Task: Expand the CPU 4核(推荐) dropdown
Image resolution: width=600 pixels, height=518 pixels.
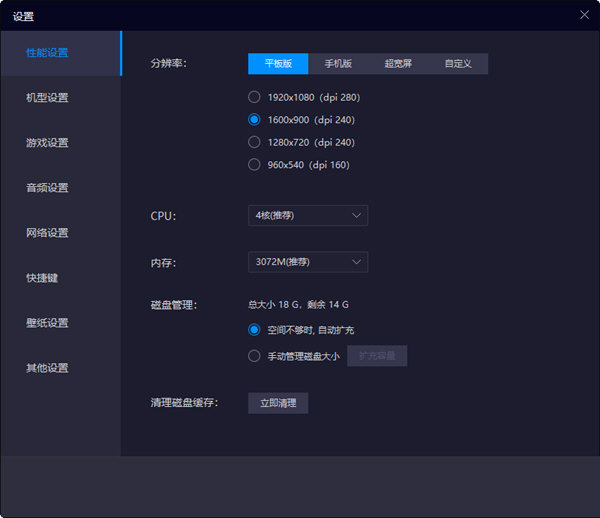Action: (308, 216)
